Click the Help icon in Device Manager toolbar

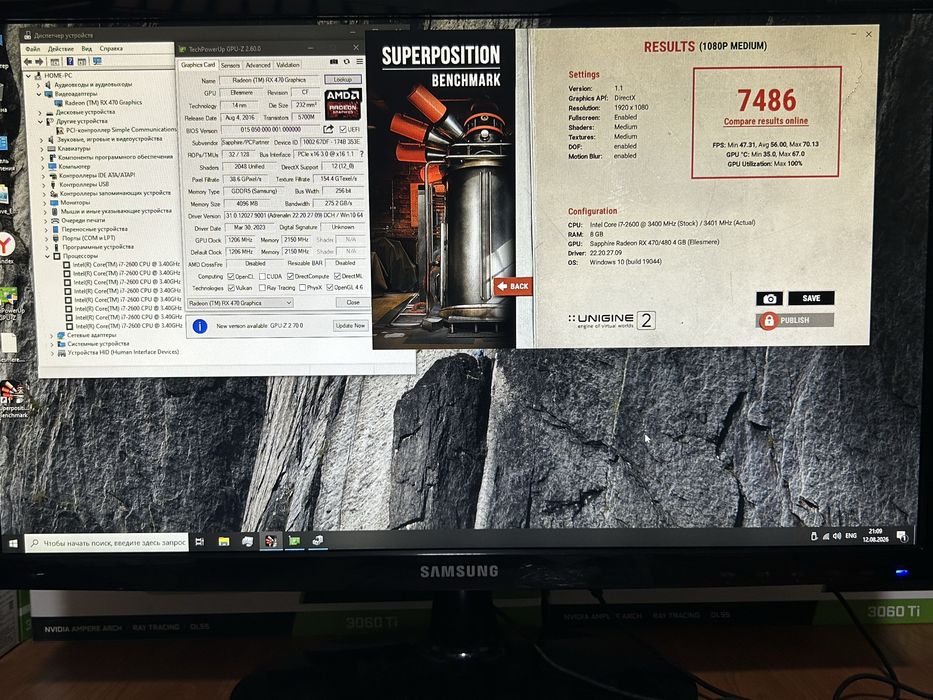[70, 61]
